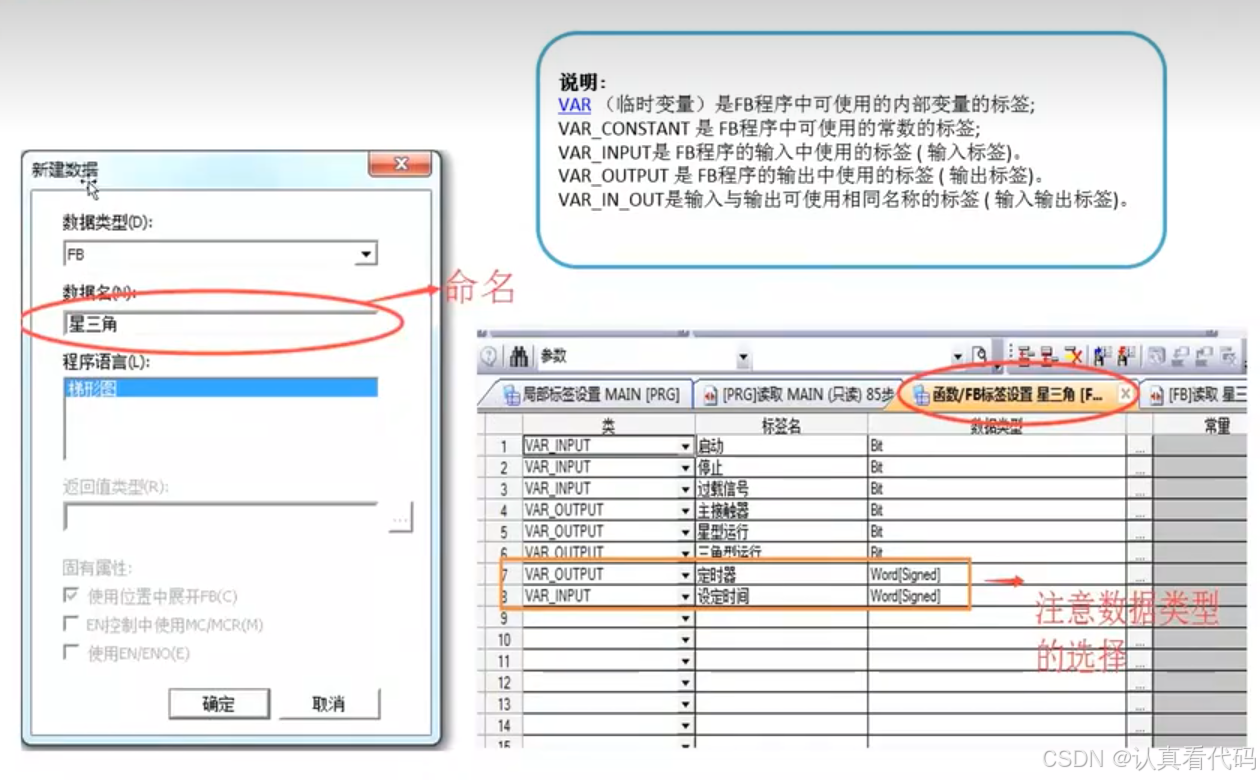
Task: Click the blue register filter icon
Action: pyautogui.click(x=1101, y=353)
